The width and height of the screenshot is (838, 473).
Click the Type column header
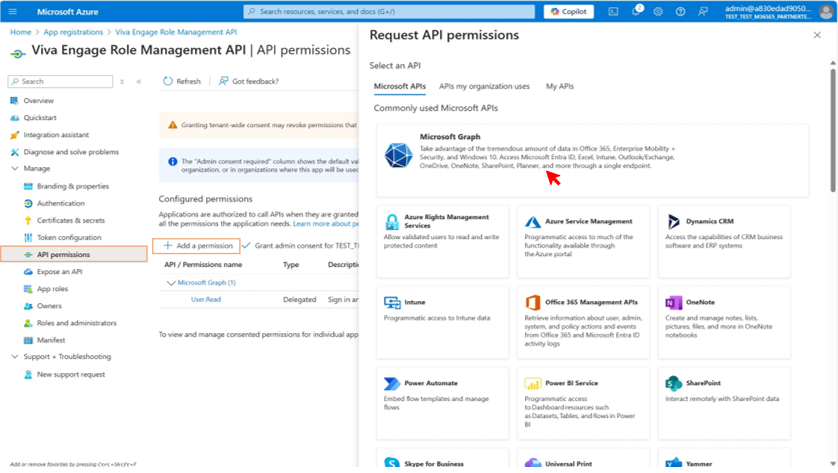pos(291,265)
